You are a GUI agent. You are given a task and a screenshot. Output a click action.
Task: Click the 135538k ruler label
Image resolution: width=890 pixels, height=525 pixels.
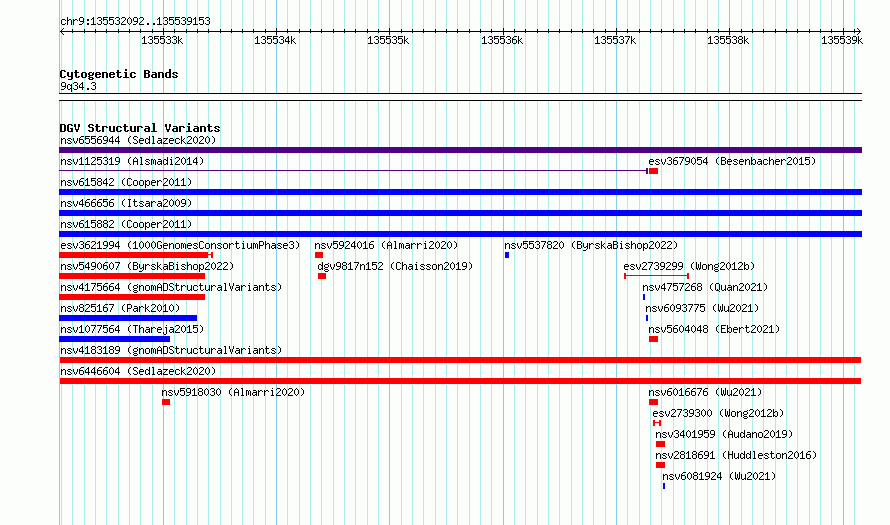(728, 40)
